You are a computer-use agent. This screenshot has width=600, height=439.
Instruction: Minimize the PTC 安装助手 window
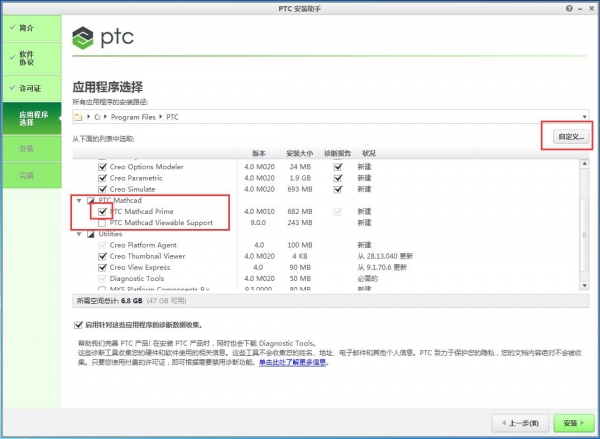point(580,8)
